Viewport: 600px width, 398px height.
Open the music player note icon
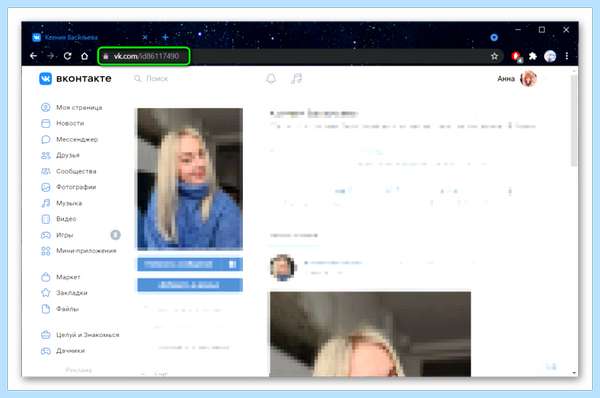pos(297,78)
